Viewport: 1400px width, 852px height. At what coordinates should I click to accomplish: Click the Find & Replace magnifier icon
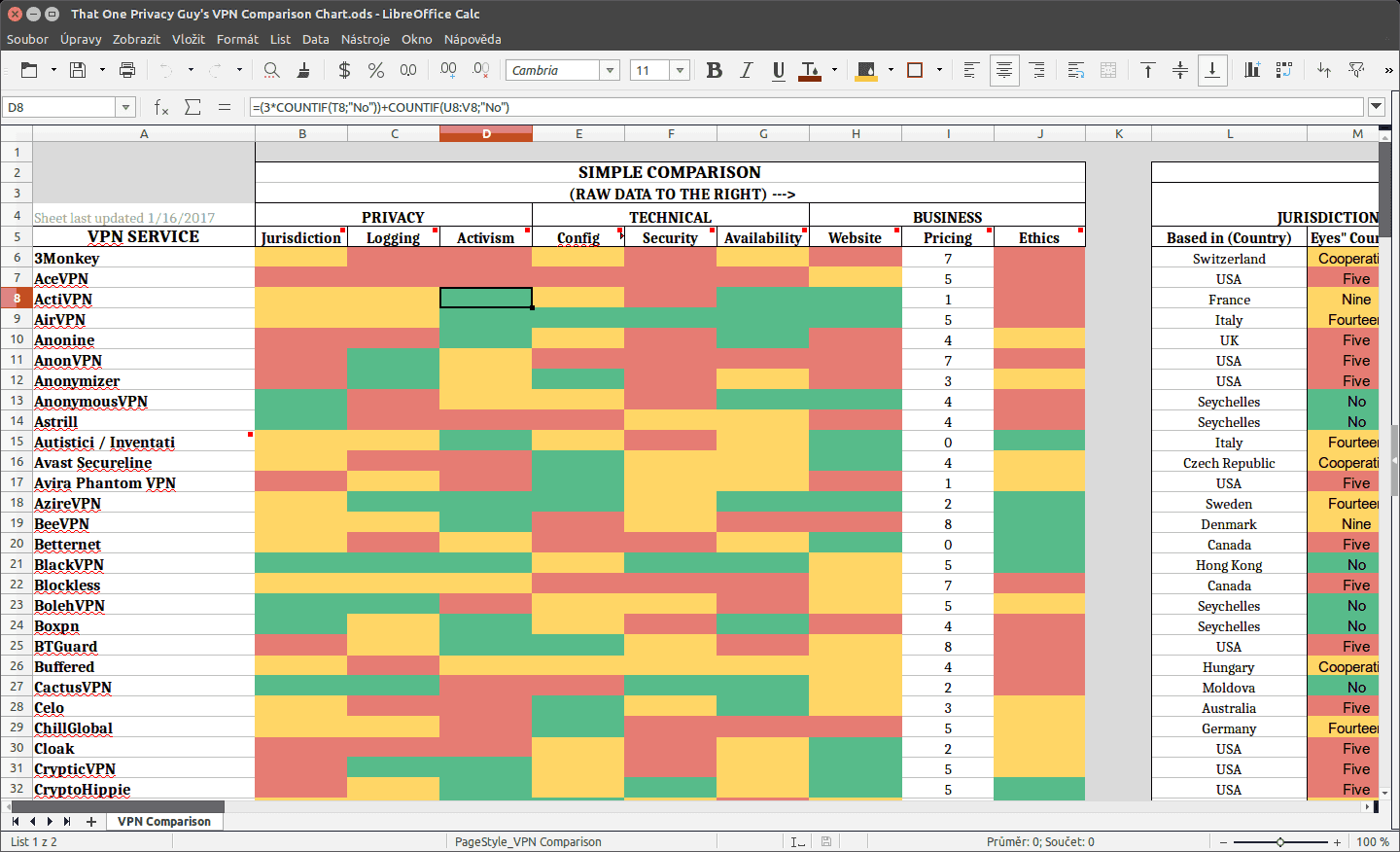point(272,70)
